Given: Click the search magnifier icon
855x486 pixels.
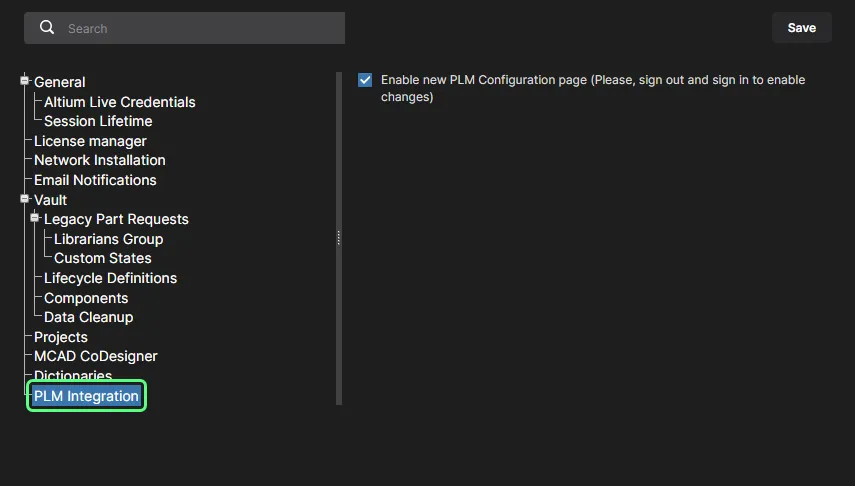Looking at the screenshot, I should click(47, 28).
